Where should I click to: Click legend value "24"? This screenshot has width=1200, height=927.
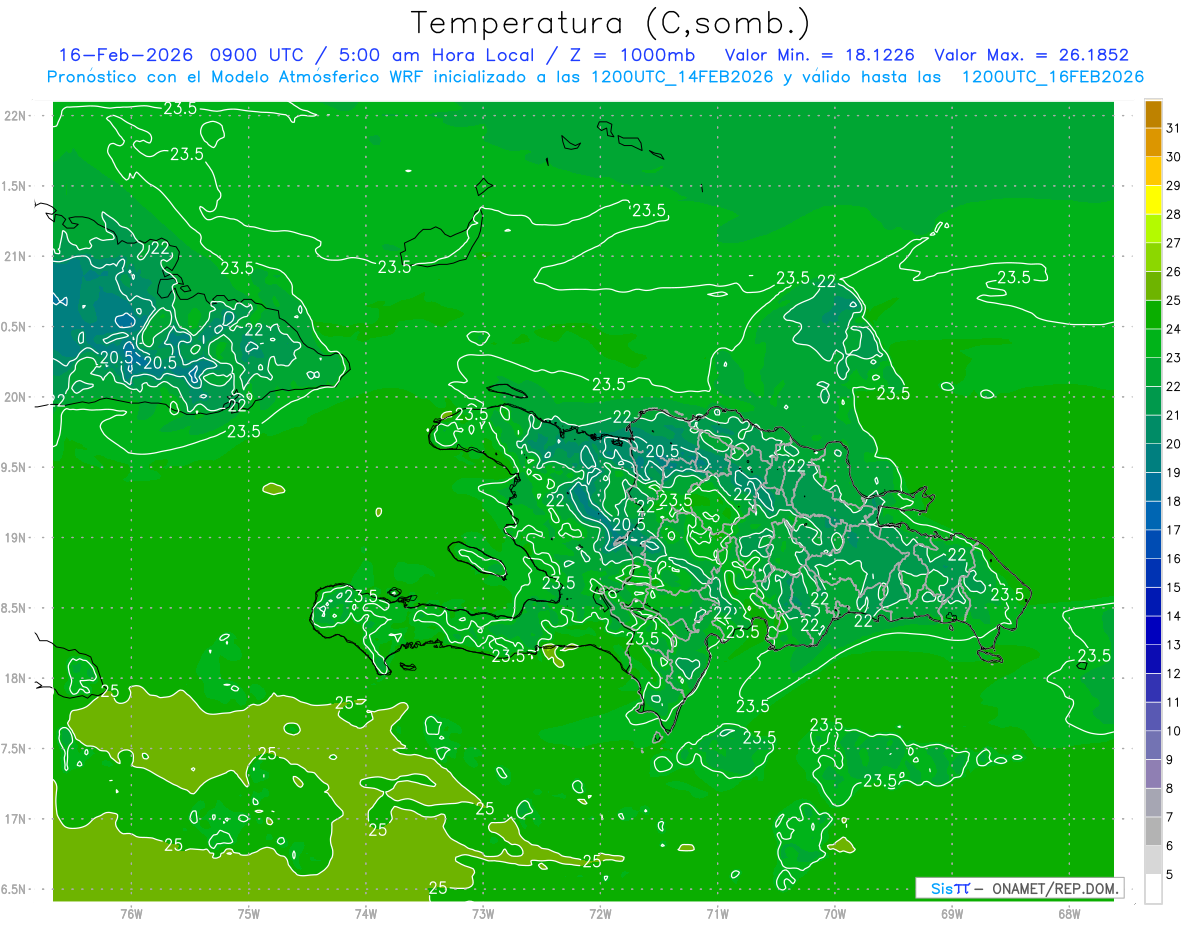point(1174,329)
